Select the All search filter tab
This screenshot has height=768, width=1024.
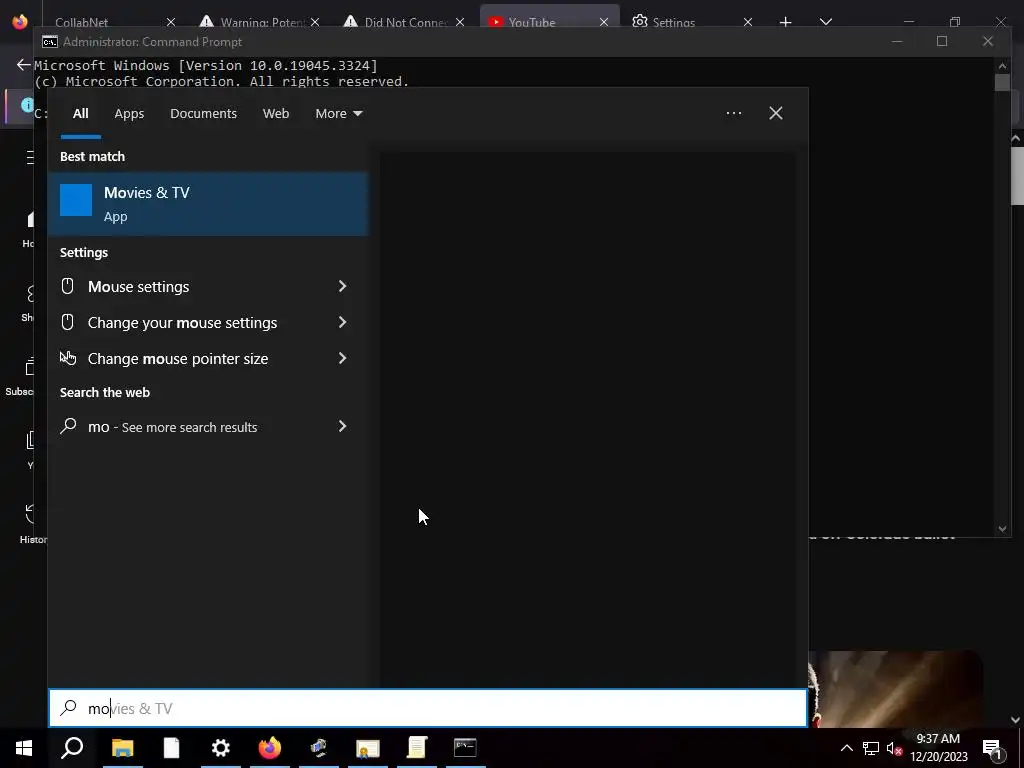tap(80, 114)
